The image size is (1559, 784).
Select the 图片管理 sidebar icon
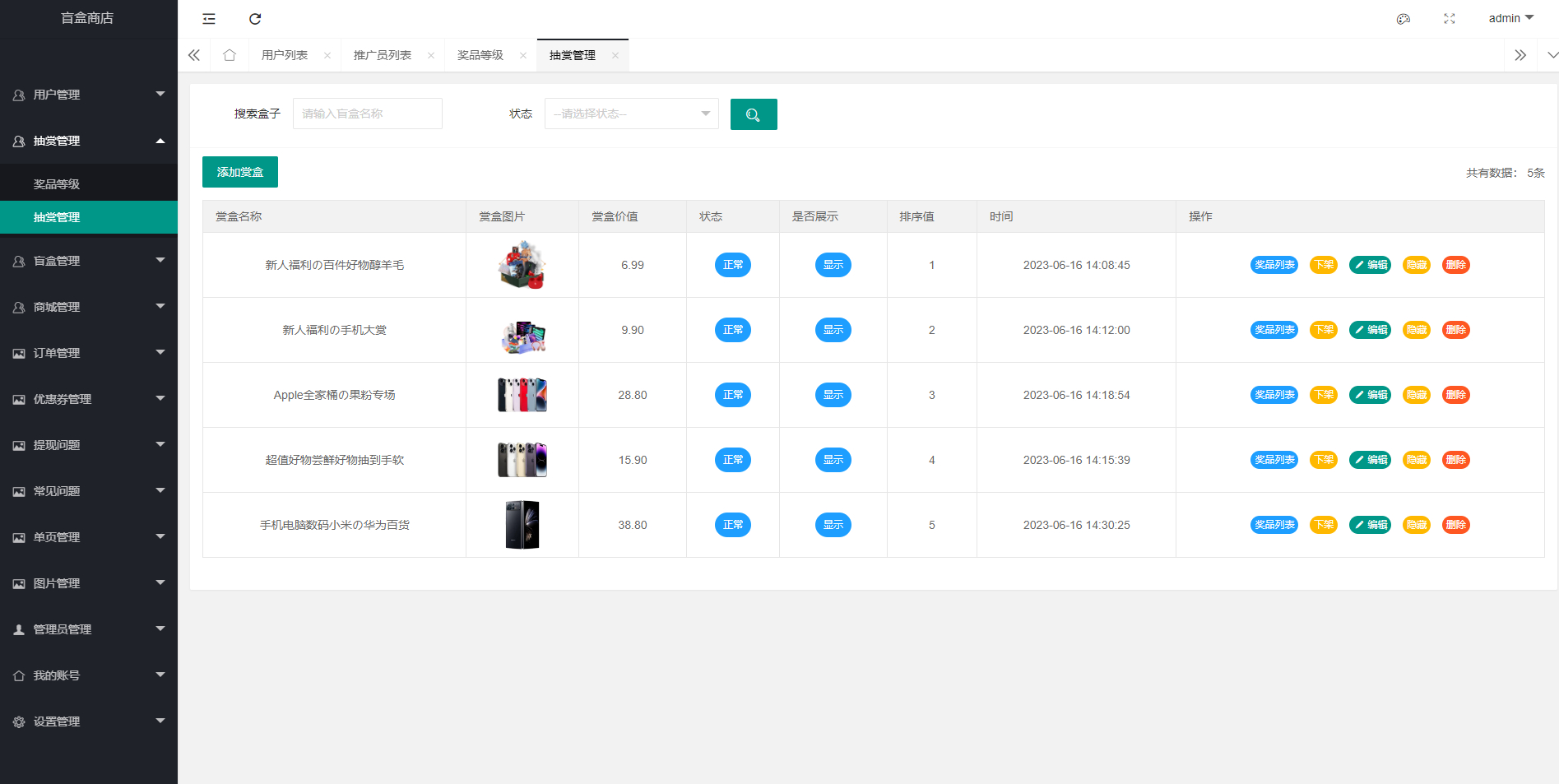click(18, 582)
